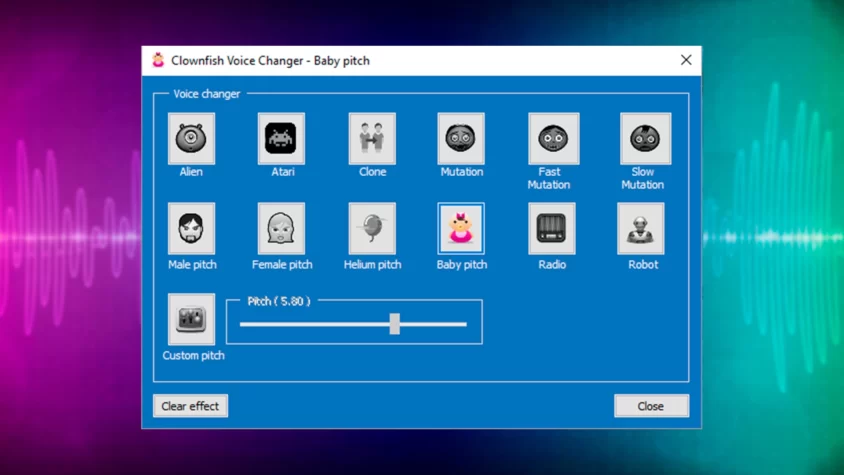The height and width of the screenshot is (475, 844).
Task: Click the "Custom pitch" caption text
Action: [193, 355]
